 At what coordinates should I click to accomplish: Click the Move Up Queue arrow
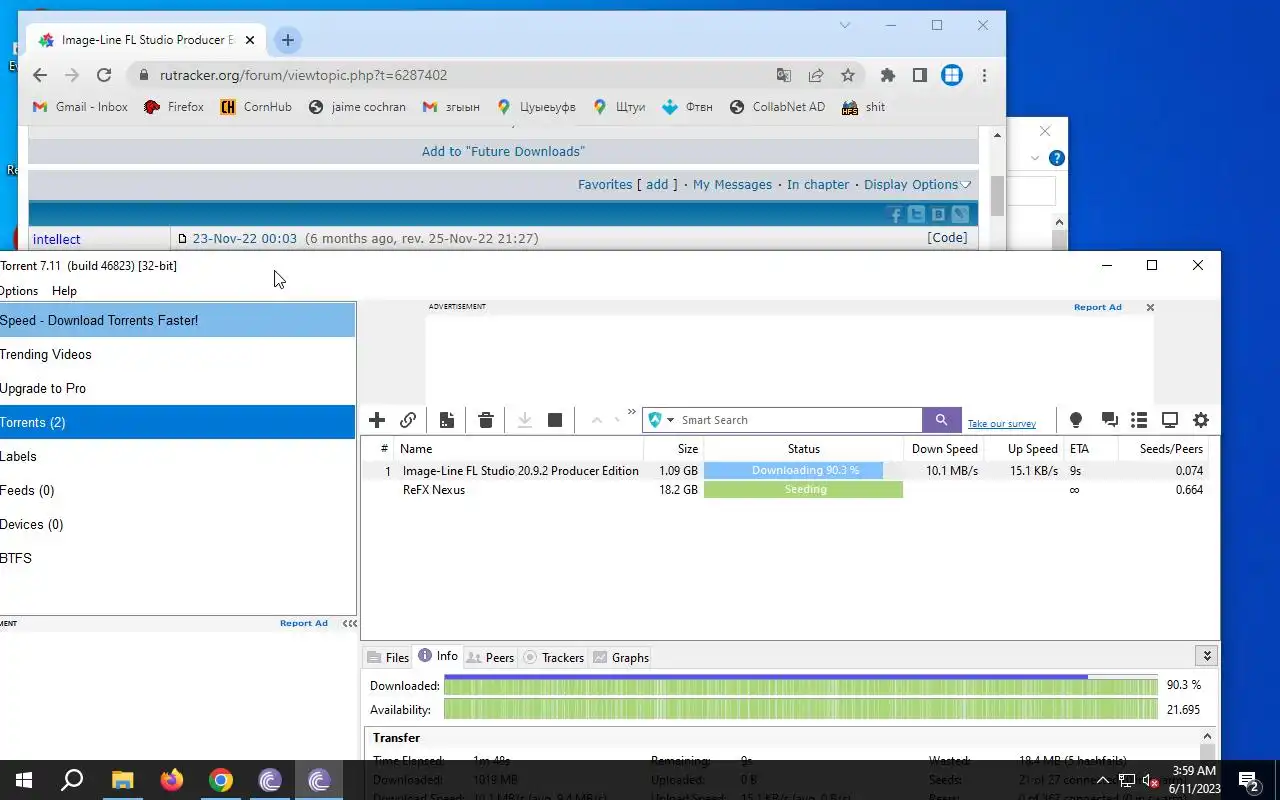click(x=597, y=420)
